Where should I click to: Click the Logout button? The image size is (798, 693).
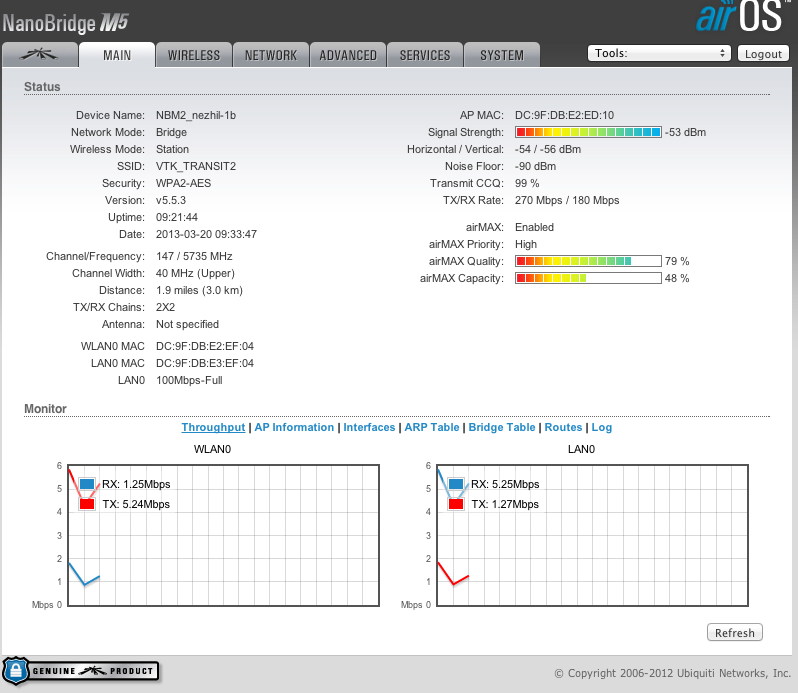(763, 54)
